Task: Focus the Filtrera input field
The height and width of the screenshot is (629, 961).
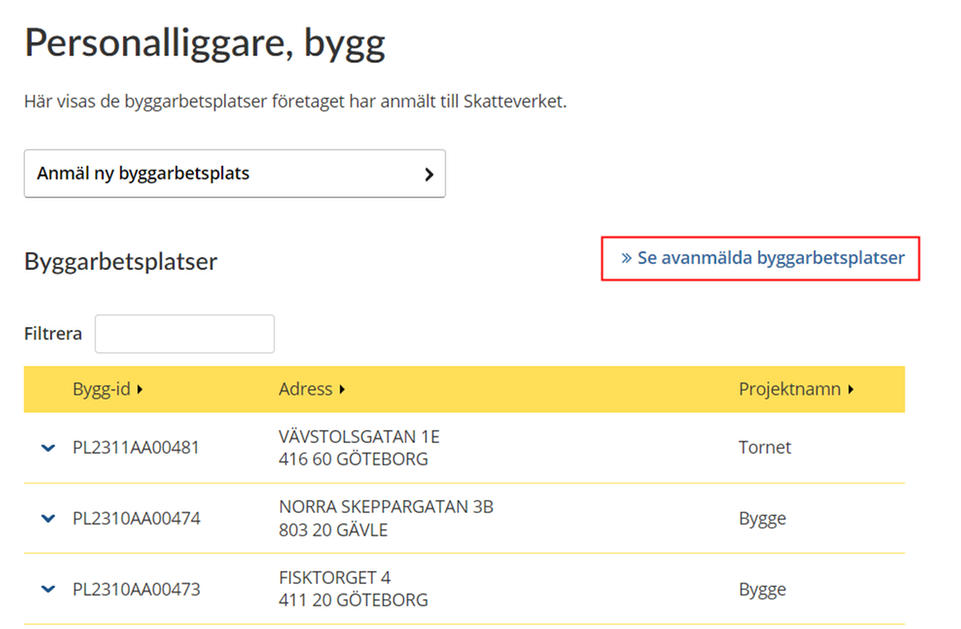Action: click(x=184, y=334)
